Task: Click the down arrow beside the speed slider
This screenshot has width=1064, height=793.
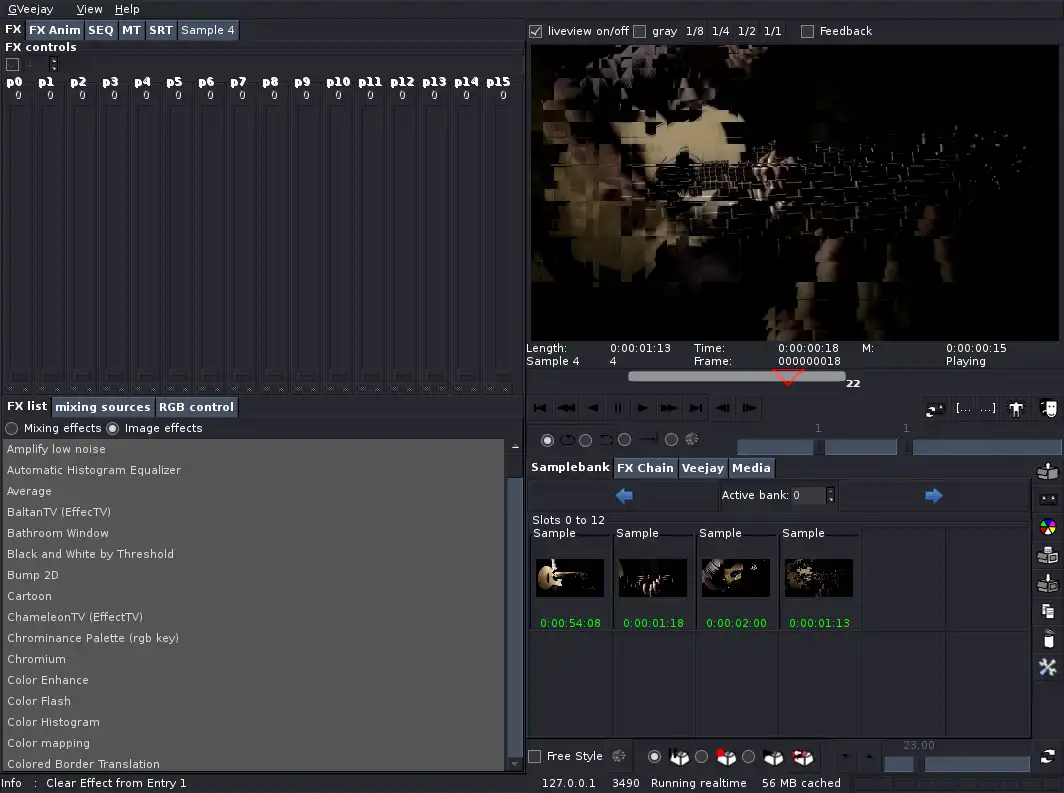Action: tap(845, 756)
